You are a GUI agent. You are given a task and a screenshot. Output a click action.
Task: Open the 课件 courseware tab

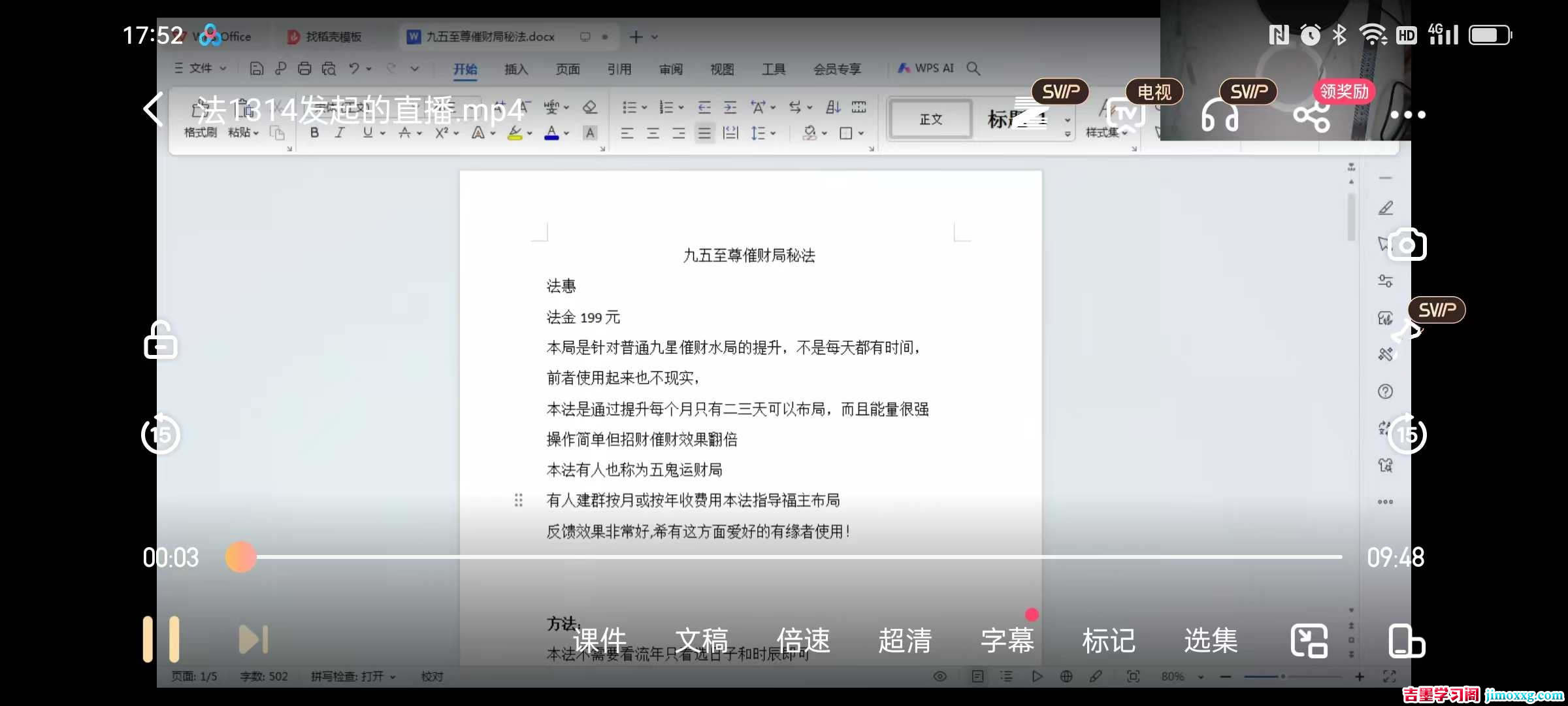coord(599,641)
